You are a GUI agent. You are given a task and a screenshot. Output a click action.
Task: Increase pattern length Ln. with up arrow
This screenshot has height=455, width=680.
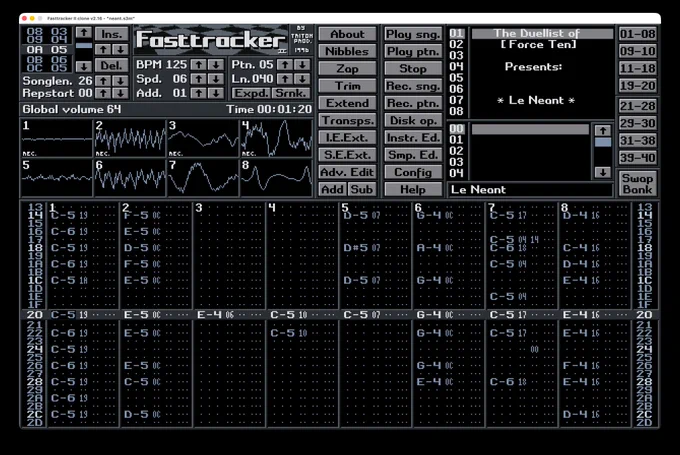(285, 79)
